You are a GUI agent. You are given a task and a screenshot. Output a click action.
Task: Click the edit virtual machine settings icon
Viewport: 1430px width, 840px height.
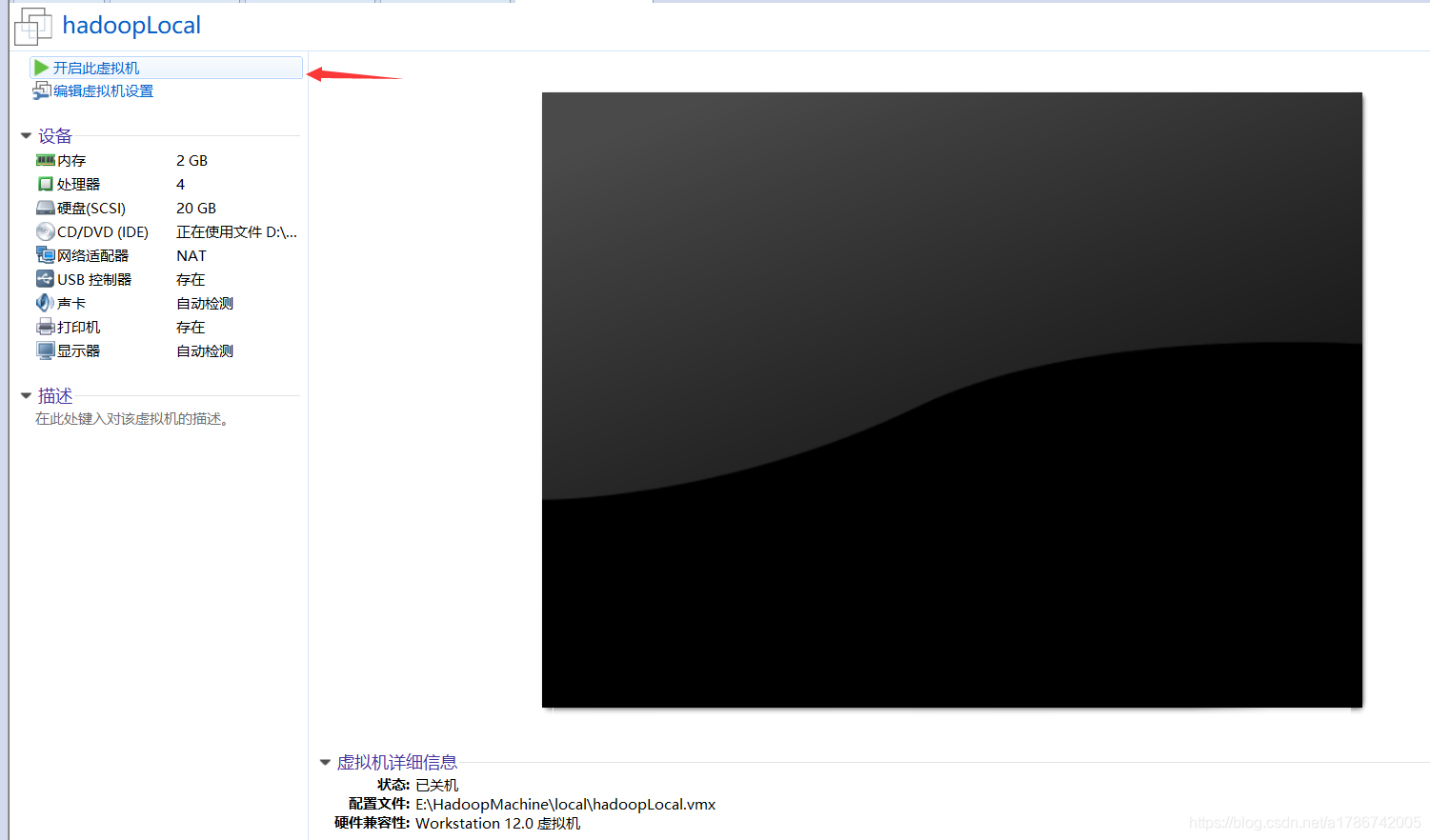pos(42,90)
